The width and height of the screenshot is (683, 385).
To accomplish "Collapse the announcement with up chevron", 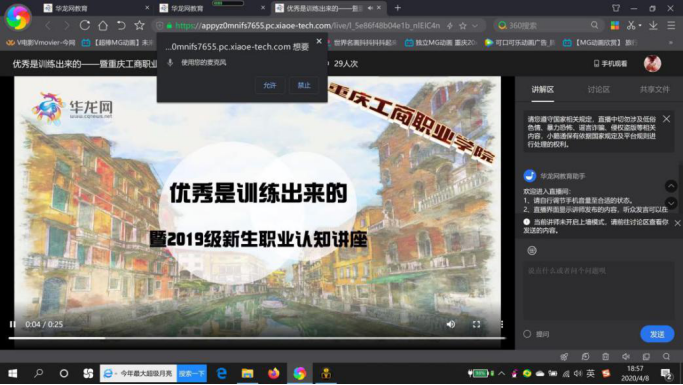I will pos(671,186).
